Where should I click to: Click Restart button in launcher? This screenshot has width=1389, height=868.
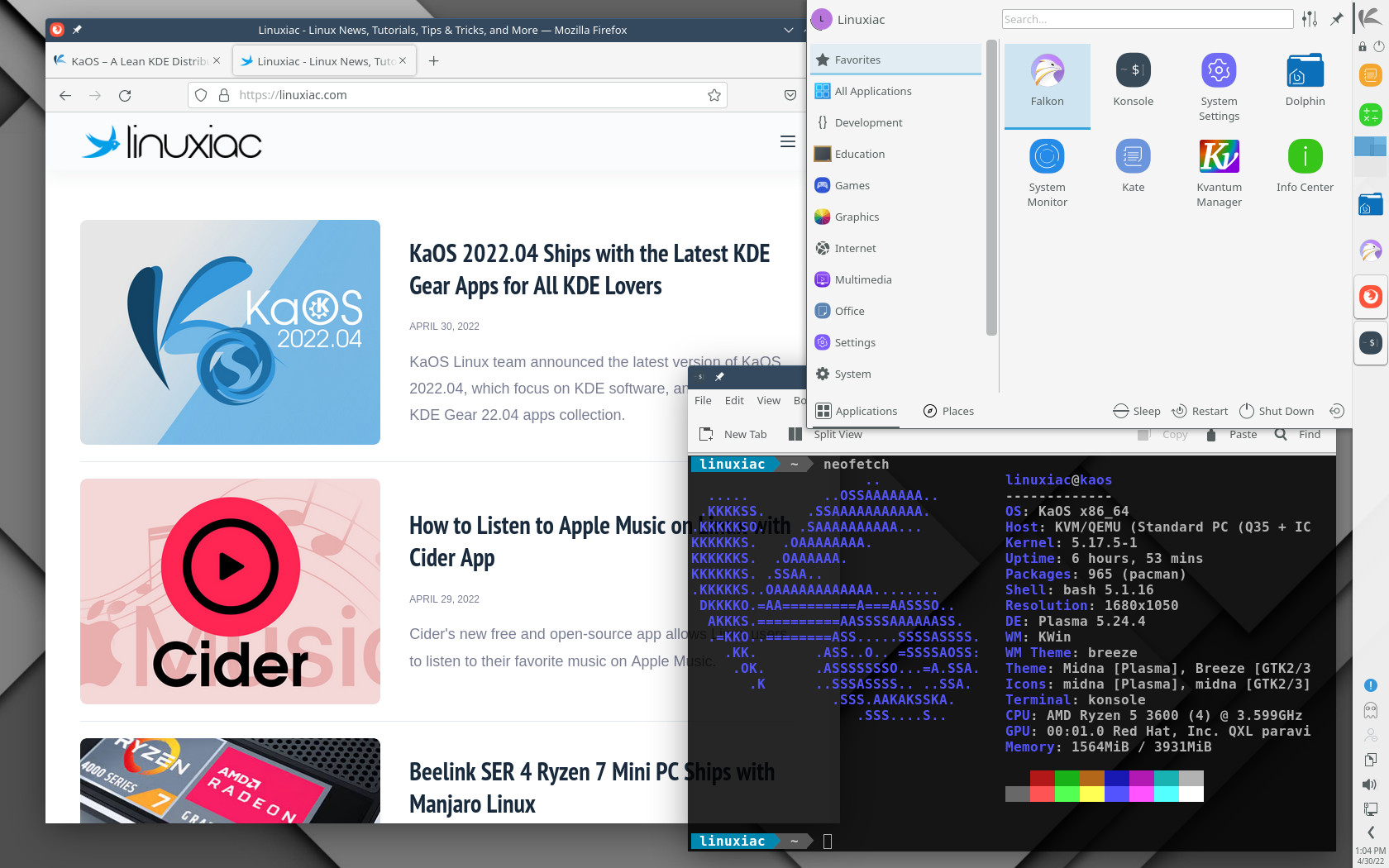point(1200,411)
